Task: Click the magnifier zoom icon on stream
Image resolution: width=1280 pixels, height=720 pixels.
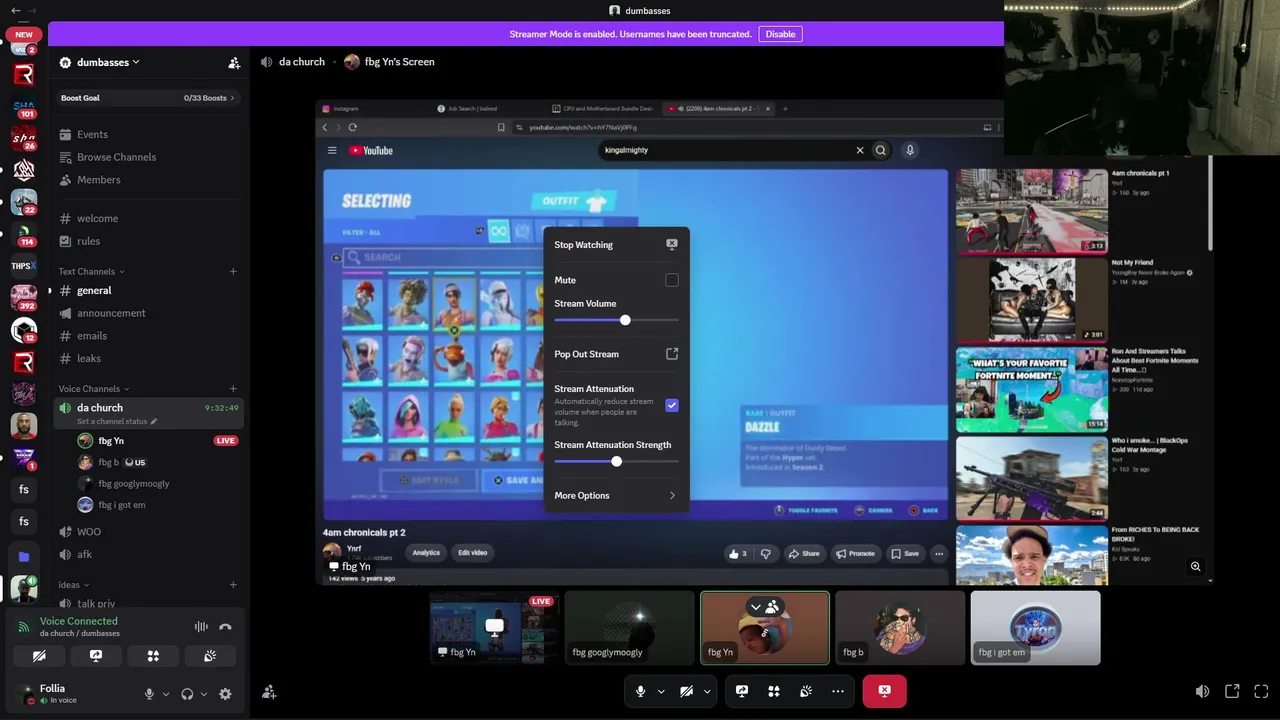Action: pos(1195,567)
